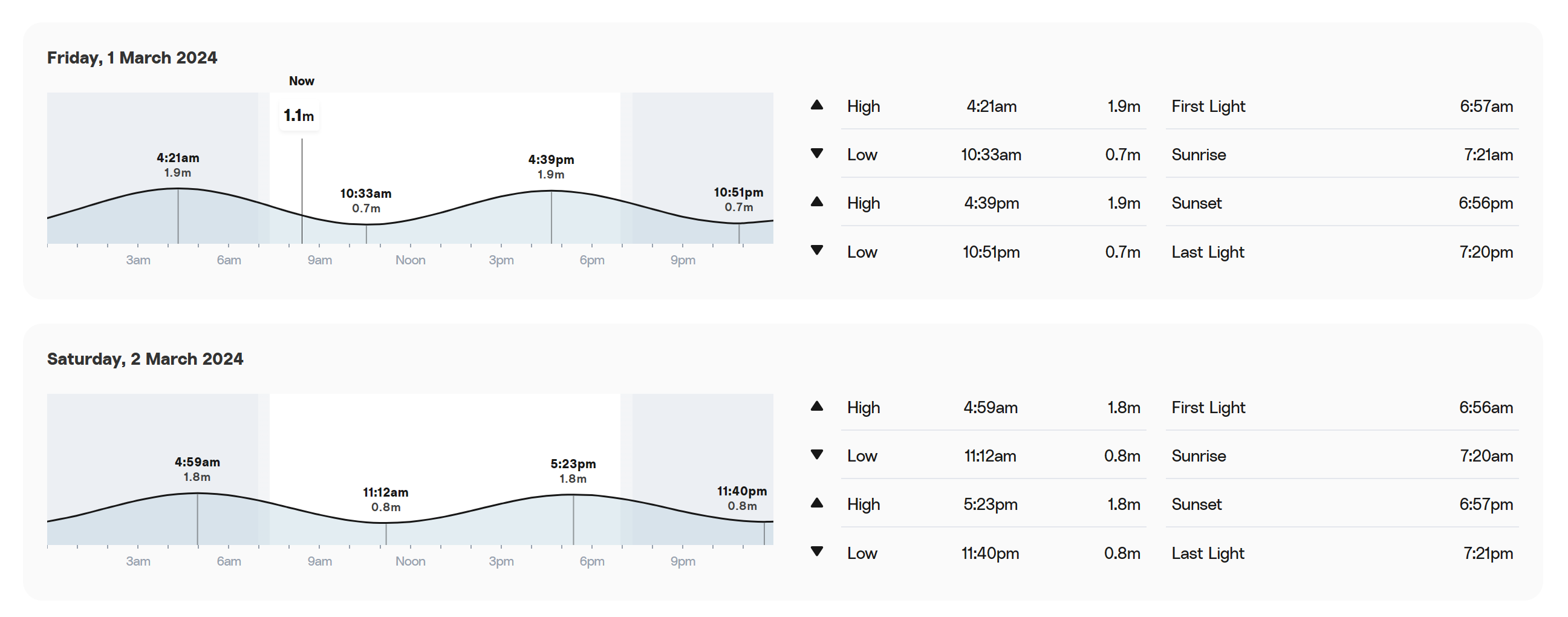Click the up-arrow icon beside Friday's 4:21am high tide
The image size is (1568, 617).
click(x=817, y=105)
